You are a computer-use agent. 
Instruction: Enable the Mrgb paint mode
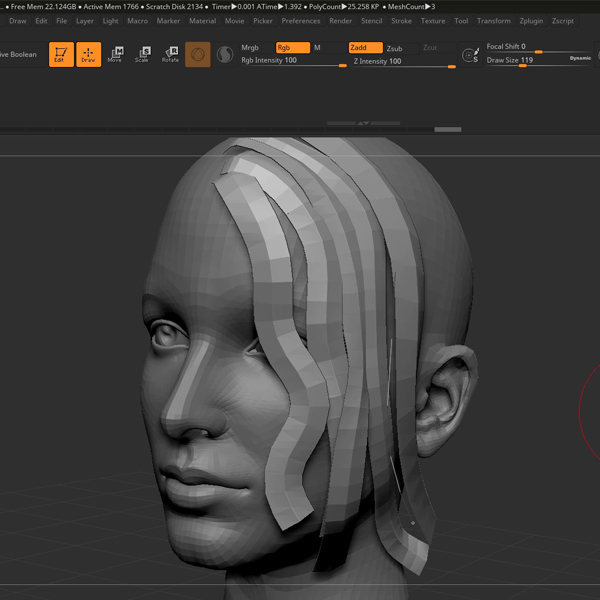point(251,47)
